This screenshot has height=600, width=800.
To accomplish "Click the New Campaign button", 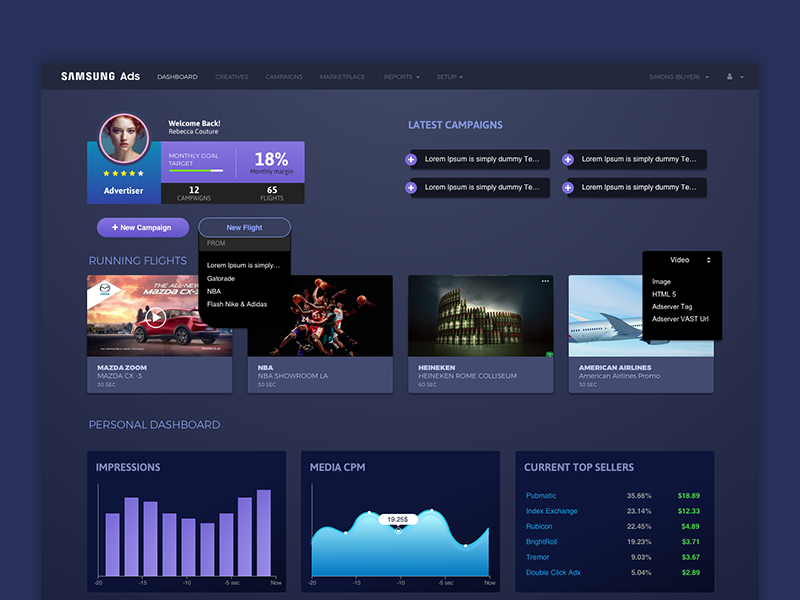I will [x=143, y=228].
